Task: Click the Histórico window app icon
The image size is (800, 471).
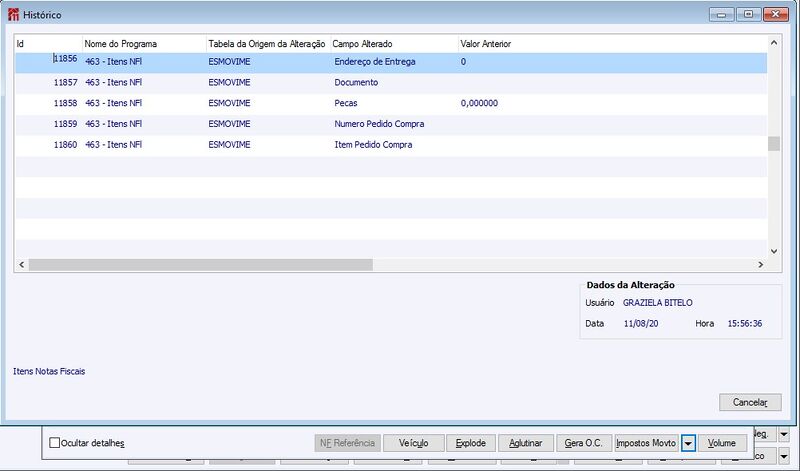Action: [x=13, y=15]
